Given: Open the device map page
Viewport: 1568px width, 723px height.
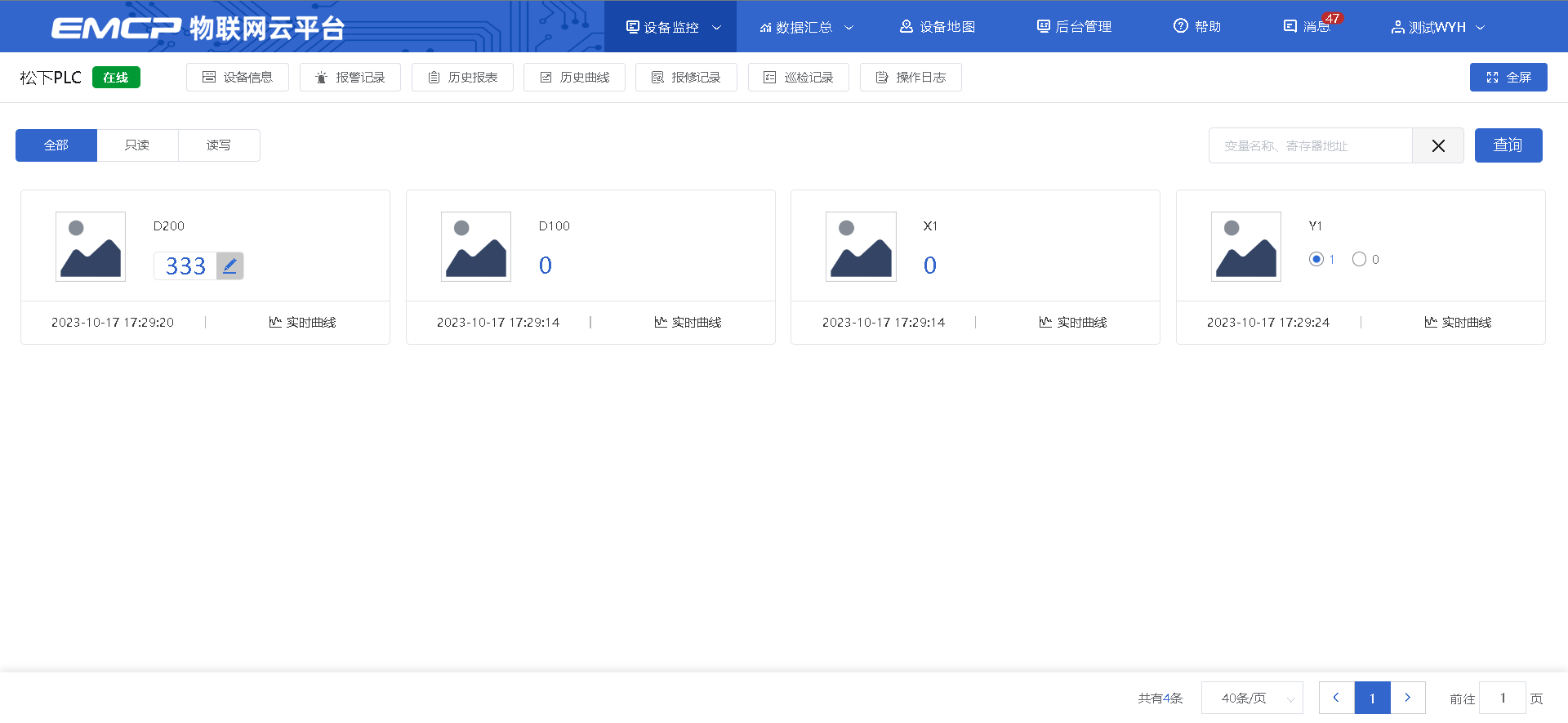Looking at the screenshot, I should coord(938,27).
